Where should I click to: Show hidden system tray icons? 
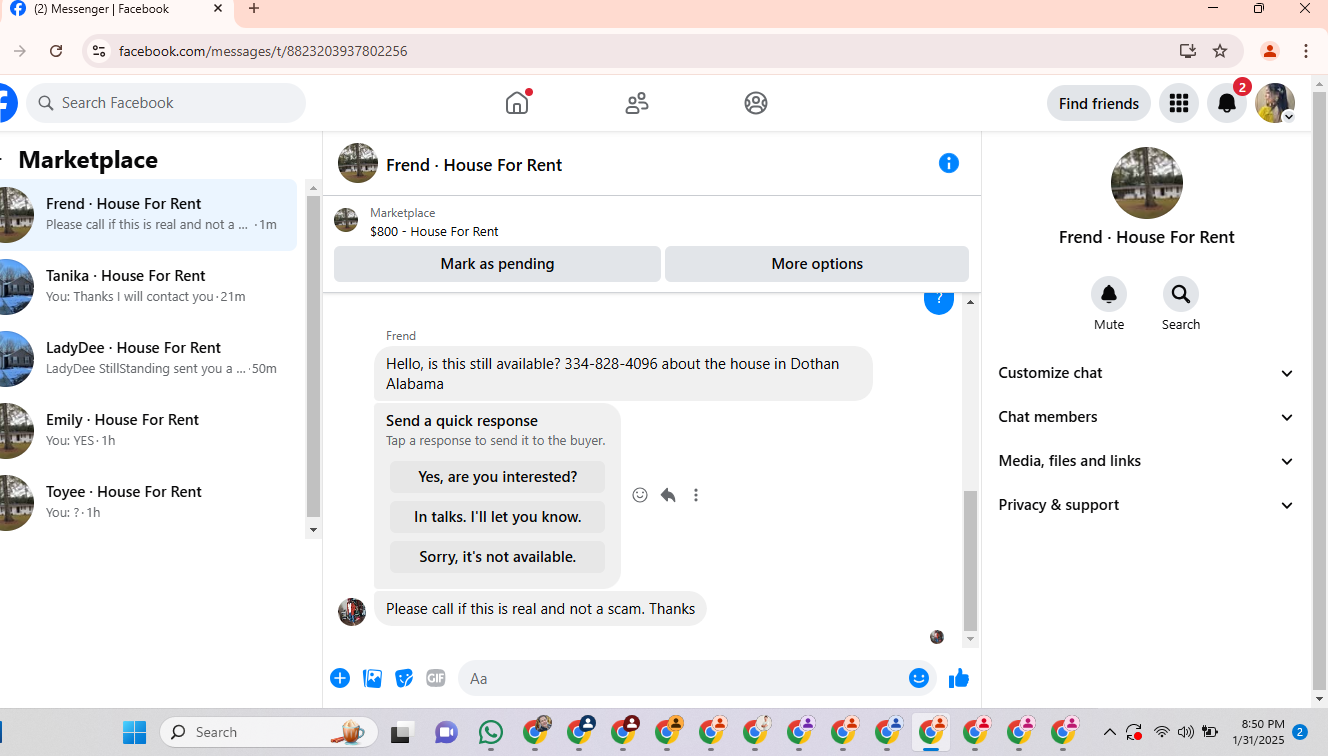coord(1109,732)
